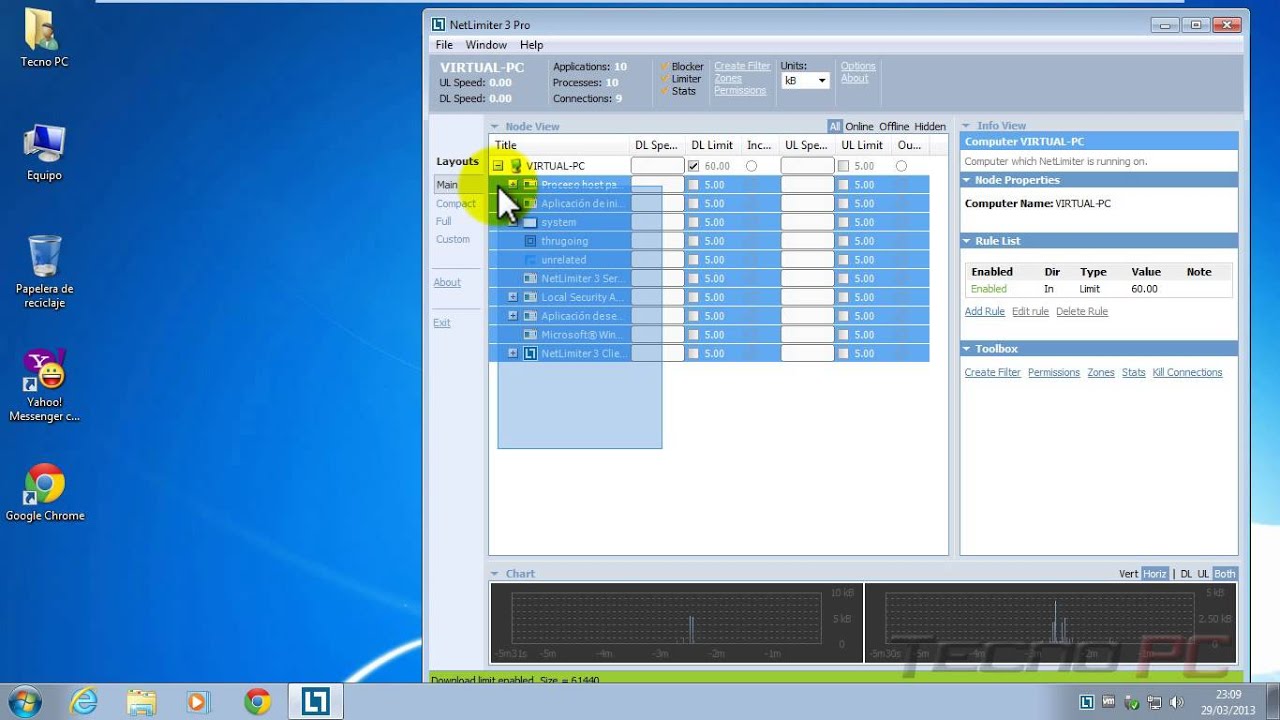The height and width of the screenshot is (720, 1280).
Task: Expand the Aplicación dese... node
Action: tap(513, 316)
